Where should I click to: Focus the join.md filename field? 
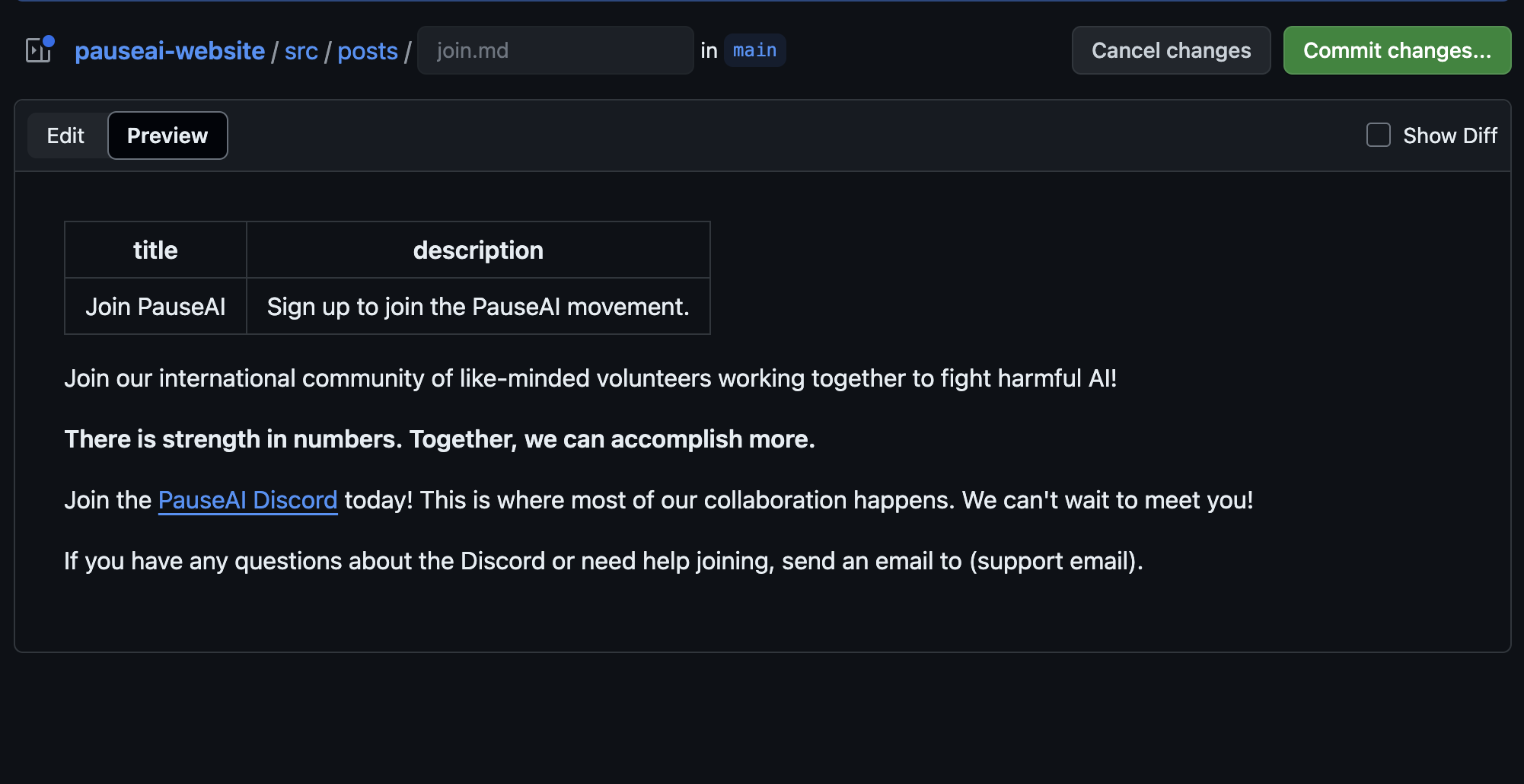point(555,50)
